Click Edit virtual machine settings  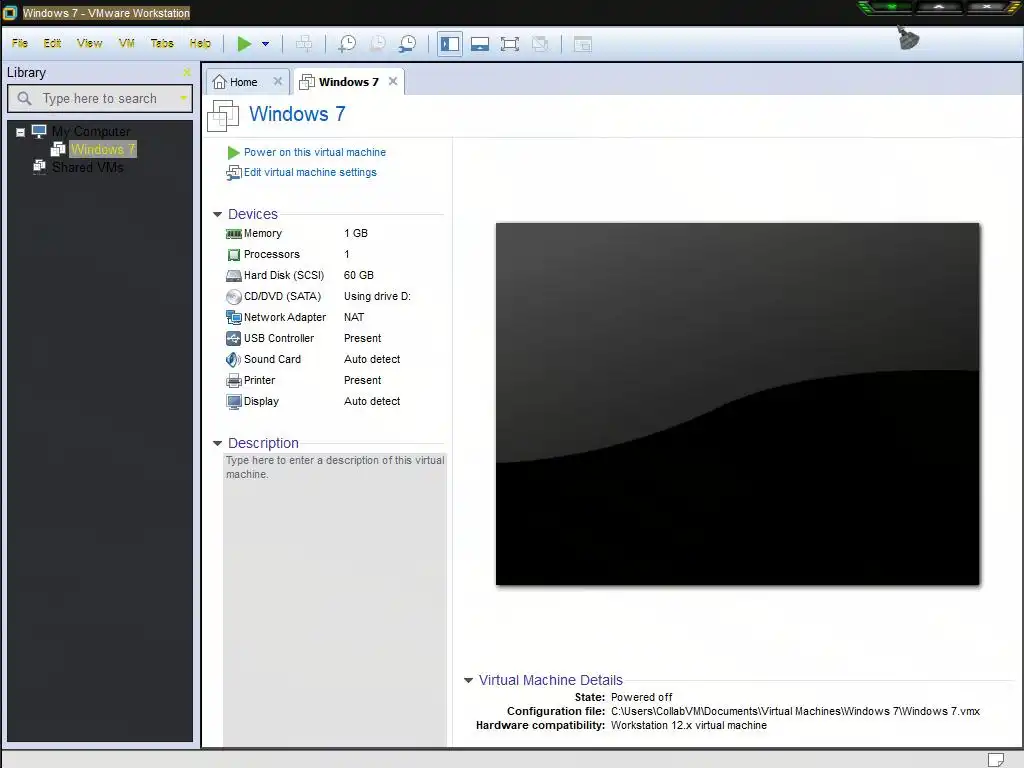pyautogui.click(x=310, y=172)
